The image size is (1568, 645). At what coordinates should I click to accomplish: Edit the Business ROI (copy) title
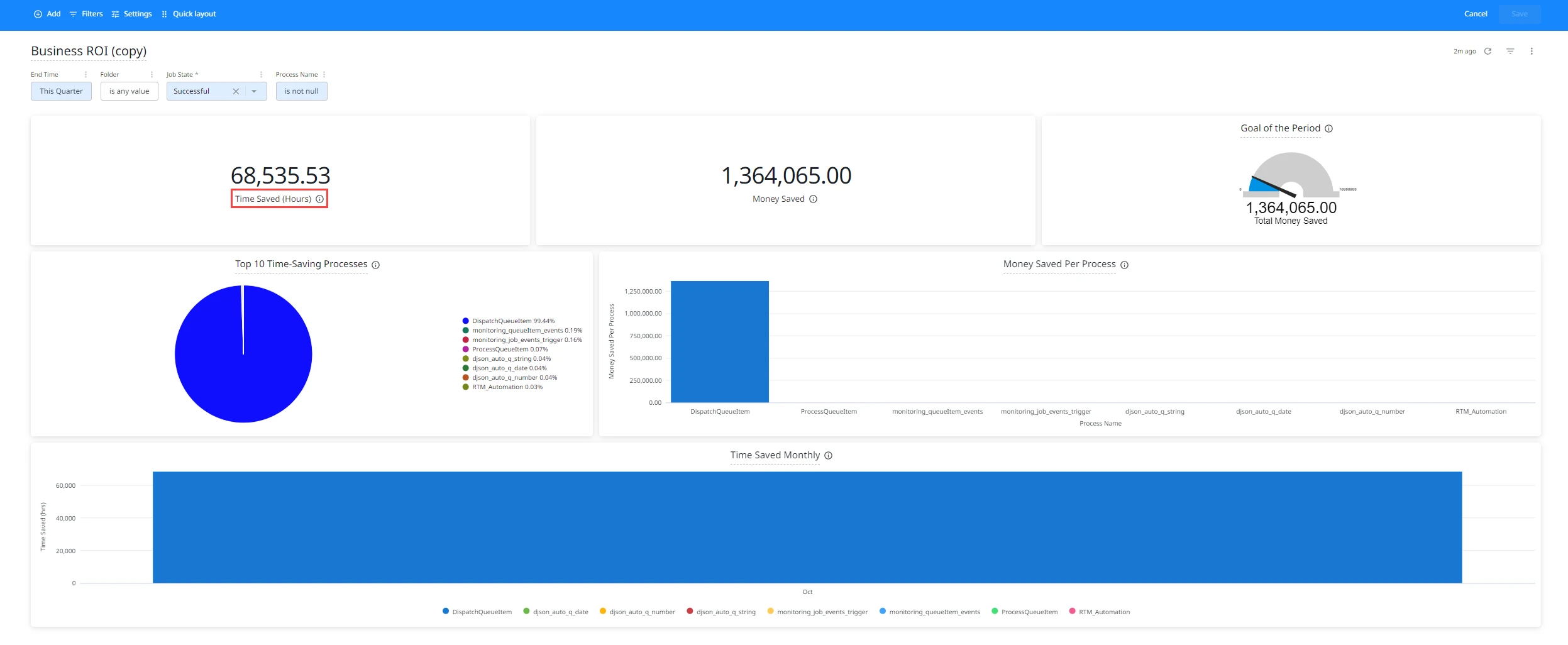[x=89, y=51]
